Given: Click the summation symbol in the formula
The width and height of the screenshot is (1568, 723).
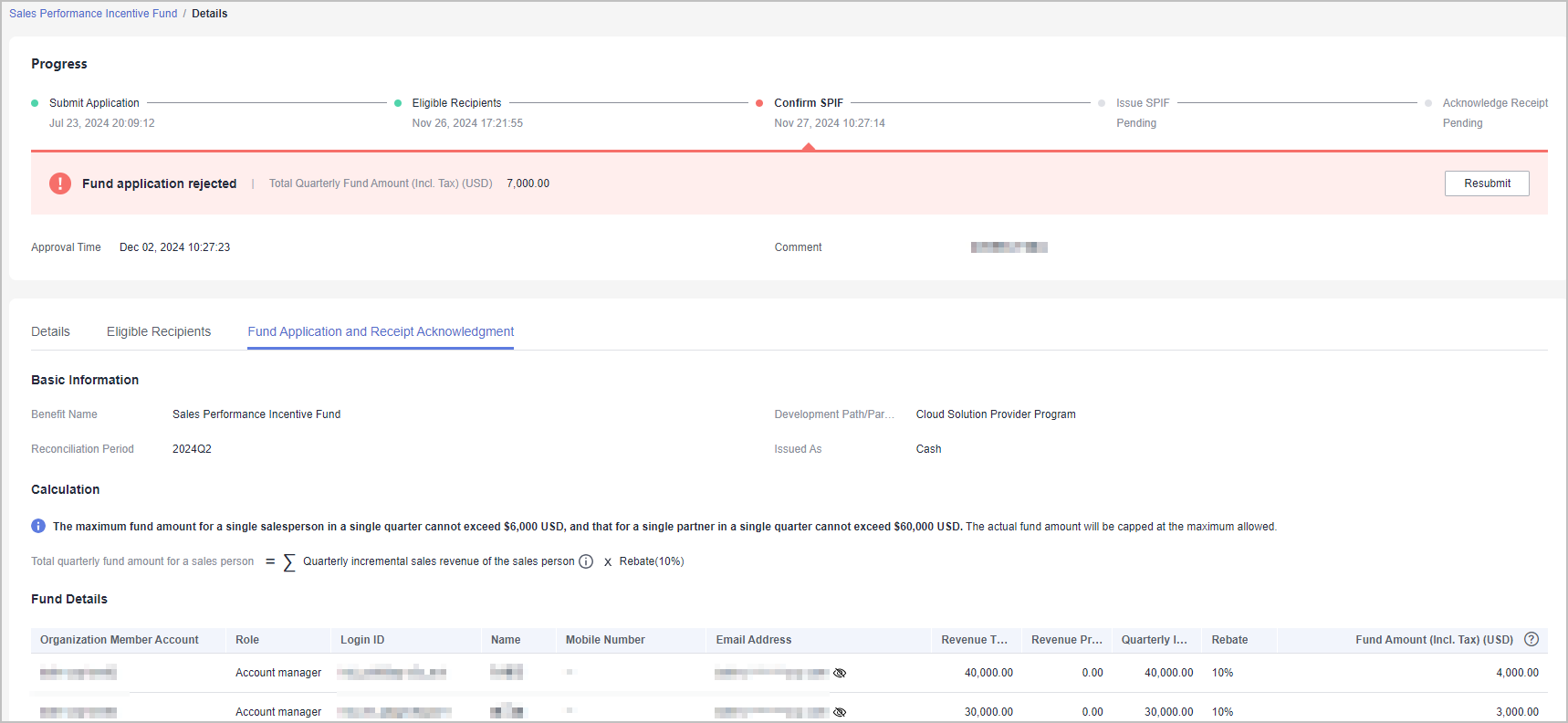Looking at the screenshot, I should [x=288, y=561].
